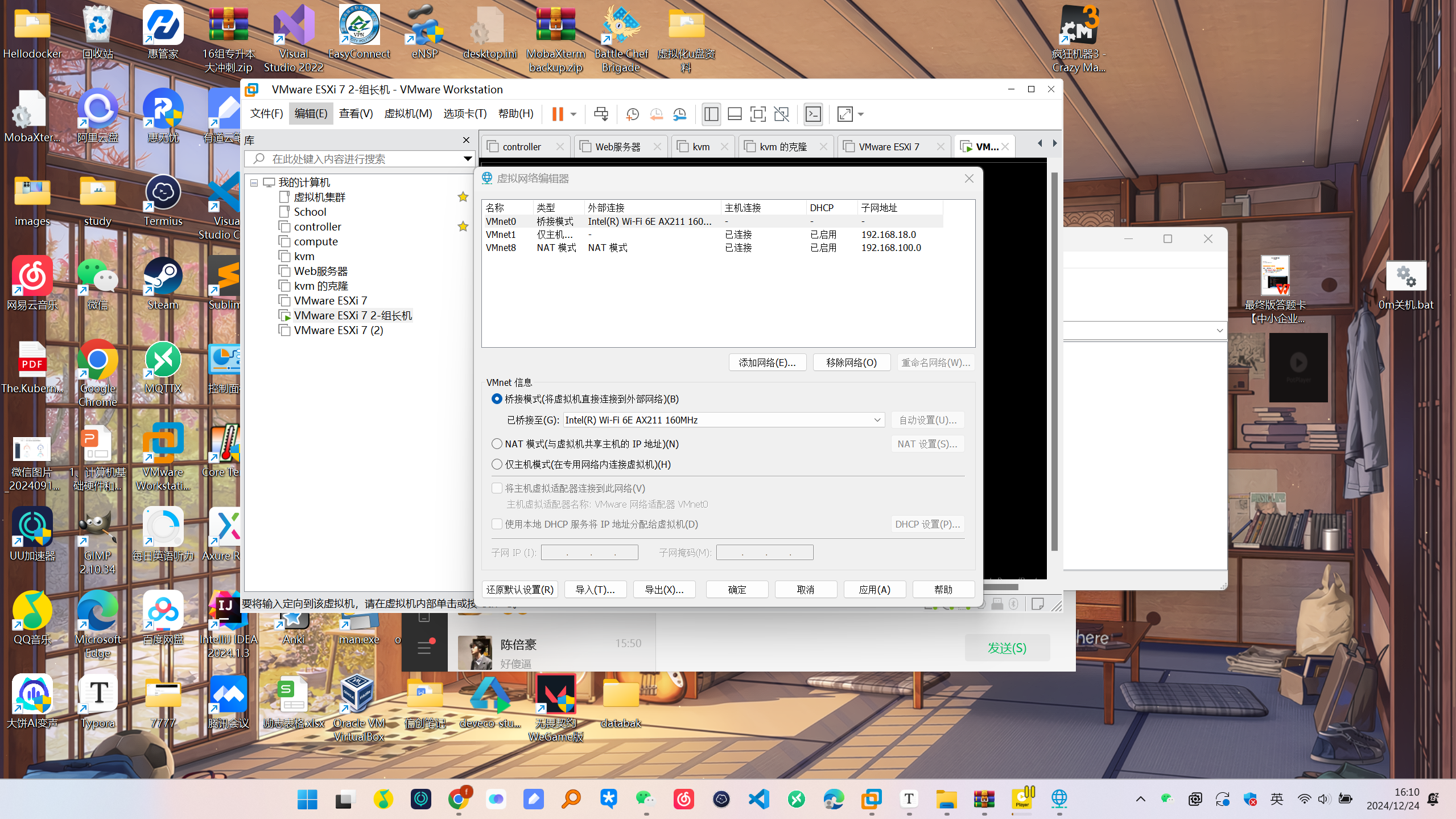1456x819 pixels.
Task: Click 移除网络(O) button
Action: click(851, 363)
